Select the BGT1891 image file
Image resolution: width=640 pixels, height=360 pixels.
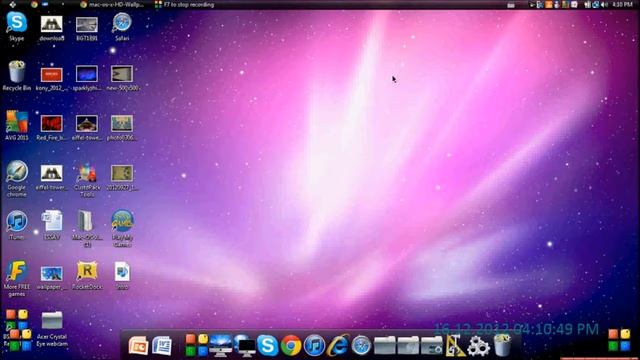pyautogui.click(x=87, y=28)
